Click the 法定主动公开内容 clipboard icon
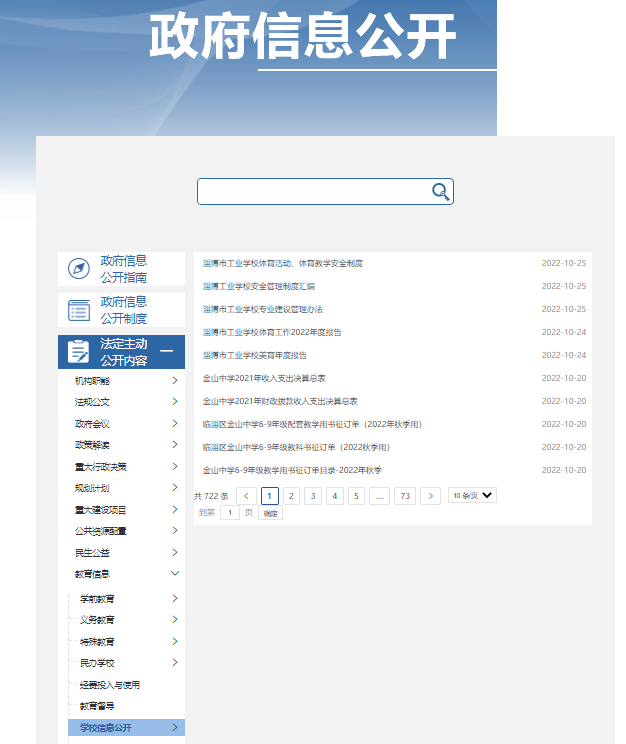 point(78,352)
